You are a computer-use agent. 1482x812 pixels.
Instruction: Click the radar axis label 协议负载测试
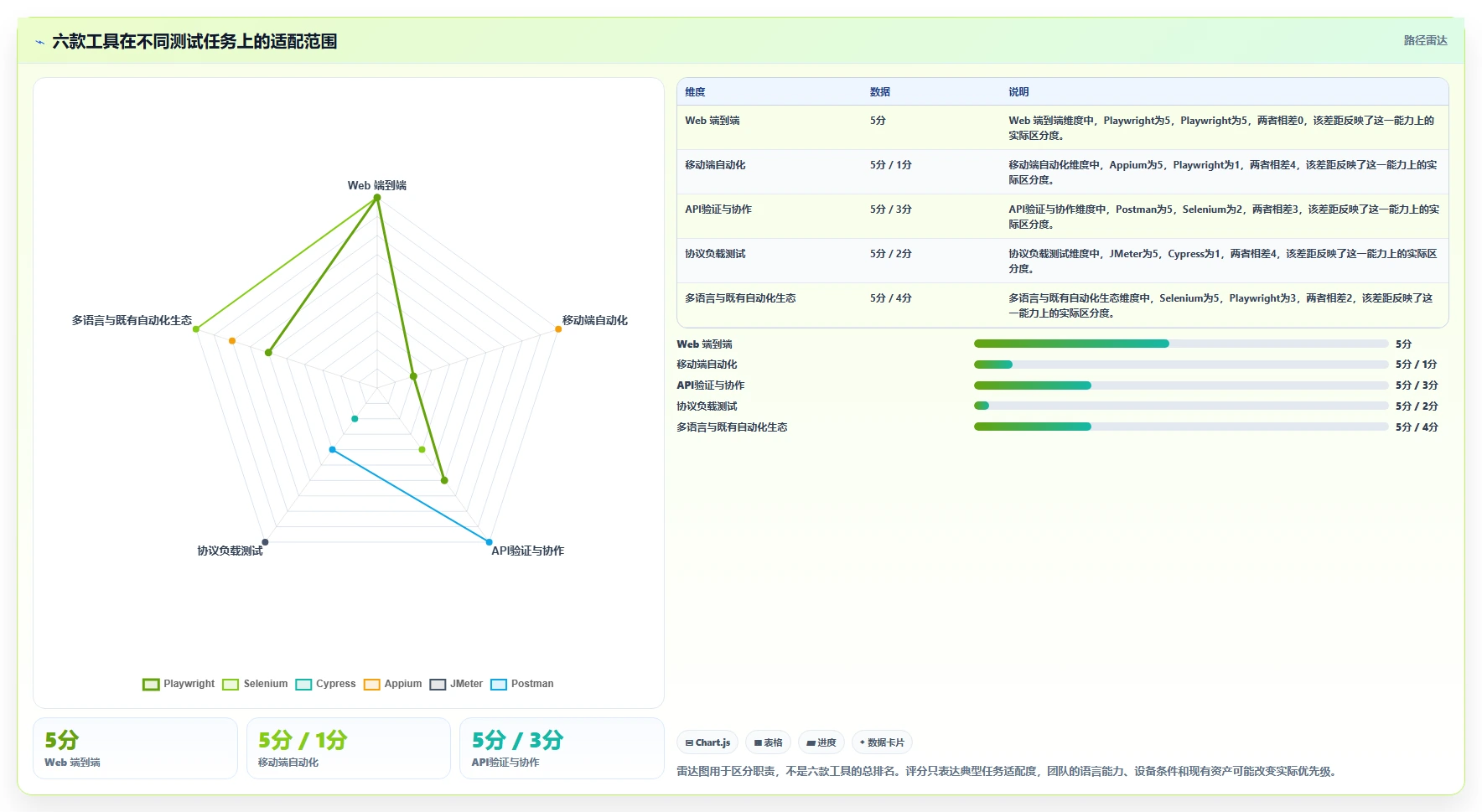[230, 551]
